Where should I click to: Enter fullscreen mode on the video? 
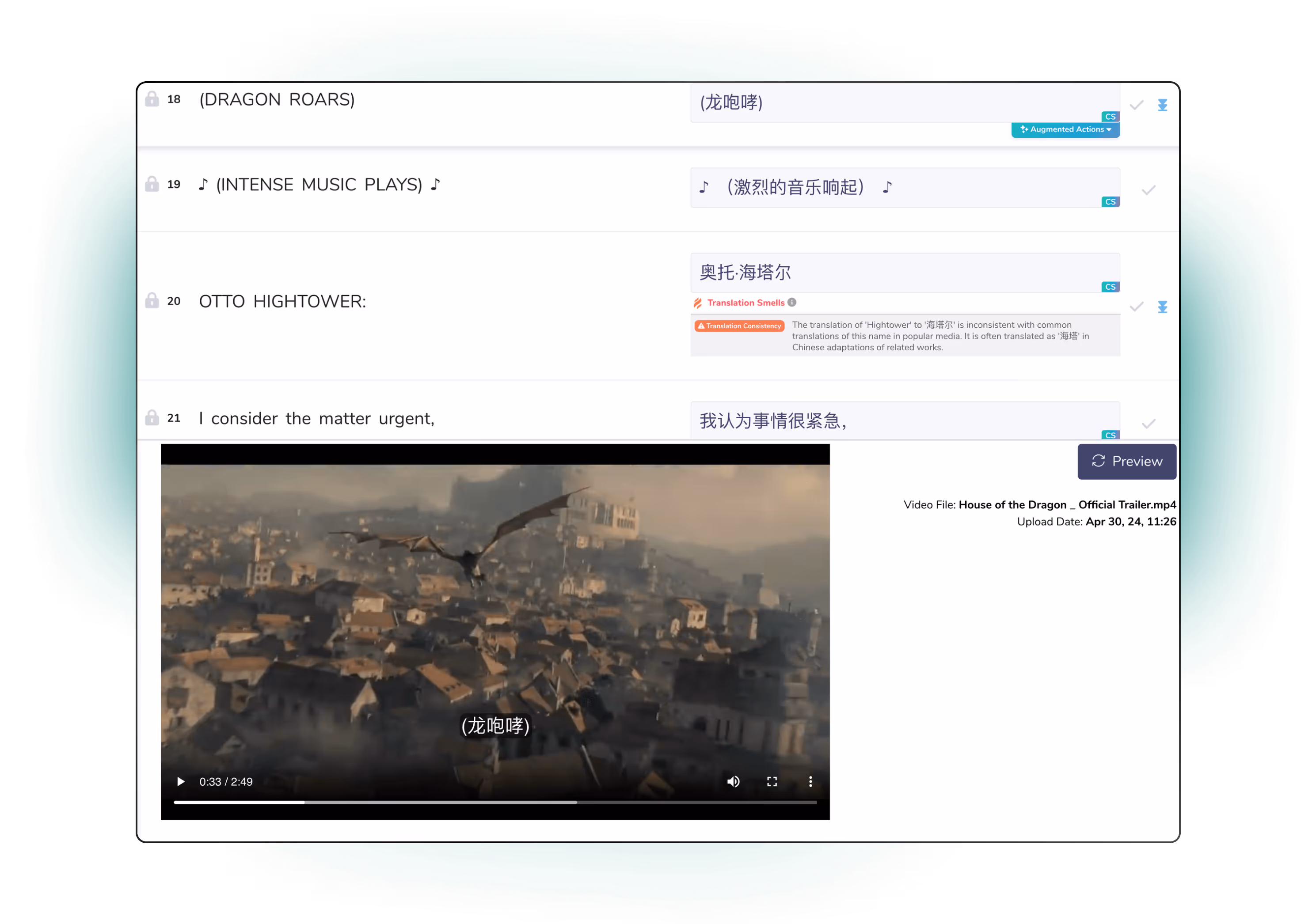click(x=772, y=782)
